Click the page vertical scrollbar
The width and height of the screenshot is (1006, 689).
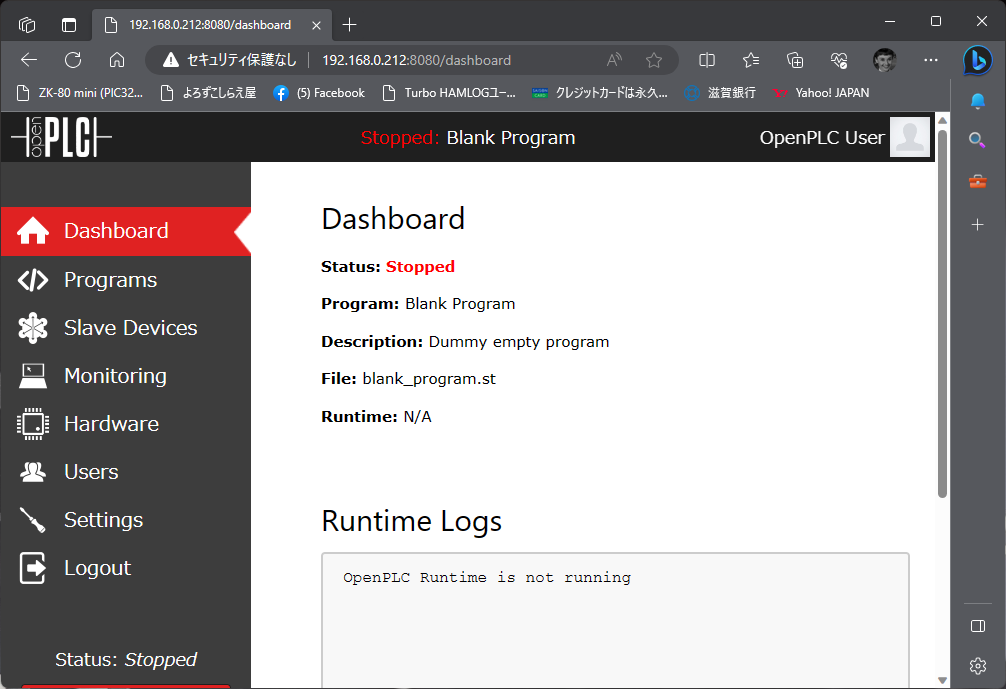point(942,314)
